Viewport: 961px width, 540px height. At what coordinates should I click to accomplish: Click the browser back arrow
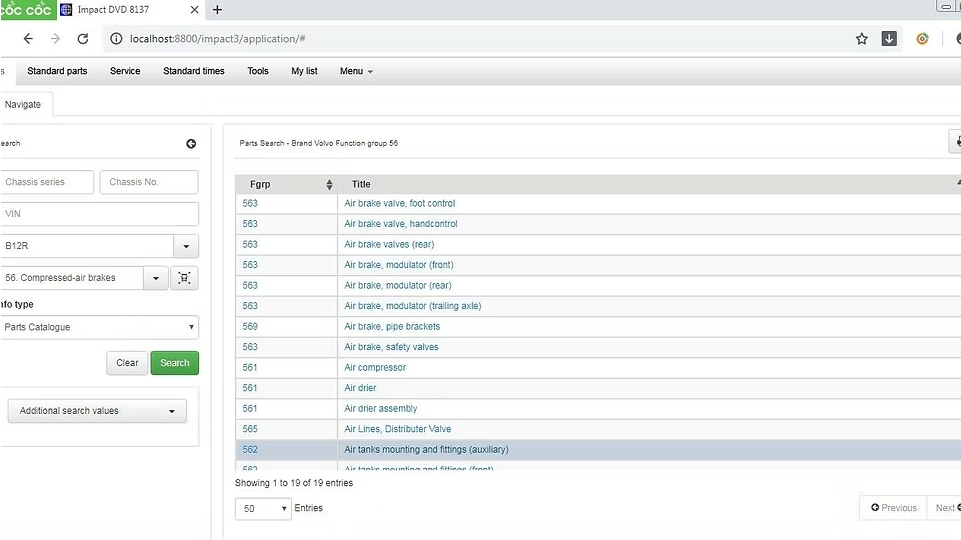click(28, 39)
